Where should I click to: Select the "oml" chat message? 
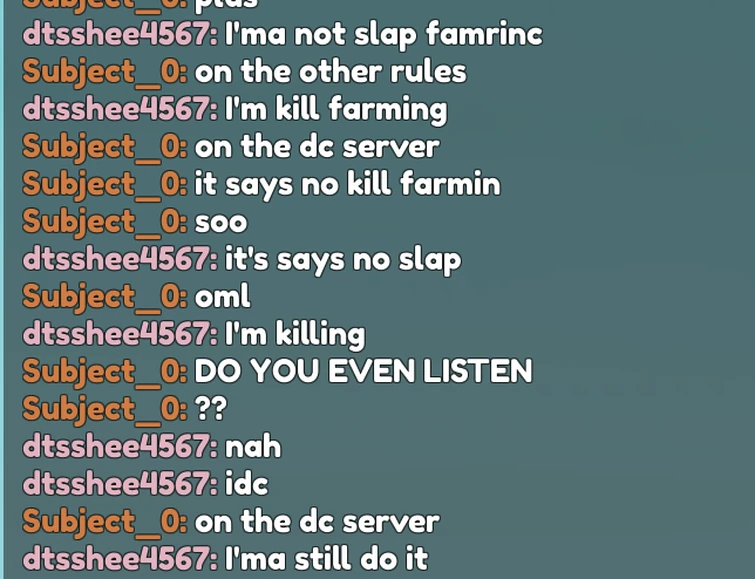(222, 296)
